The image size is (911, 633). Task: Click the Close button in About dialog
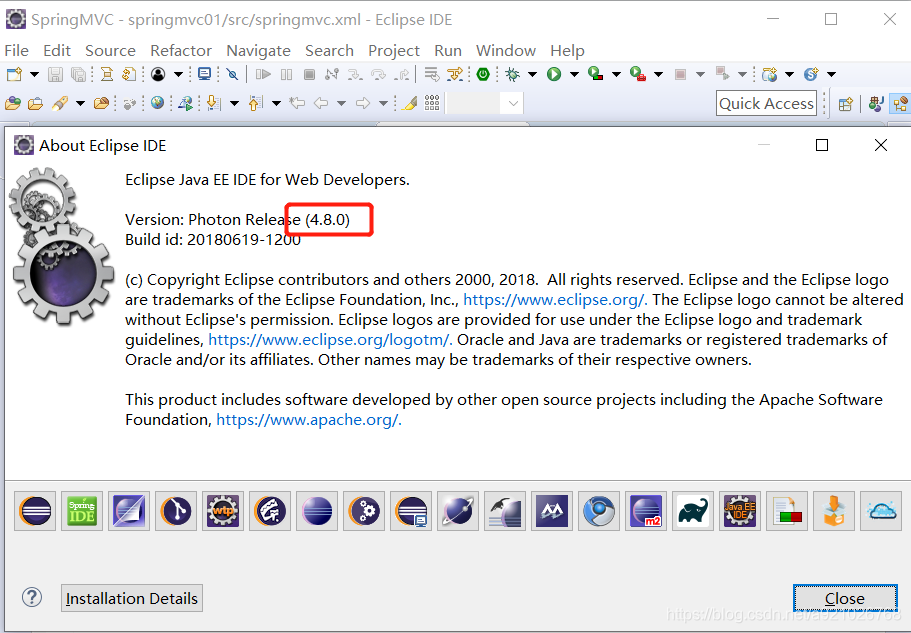click(845, 598)
